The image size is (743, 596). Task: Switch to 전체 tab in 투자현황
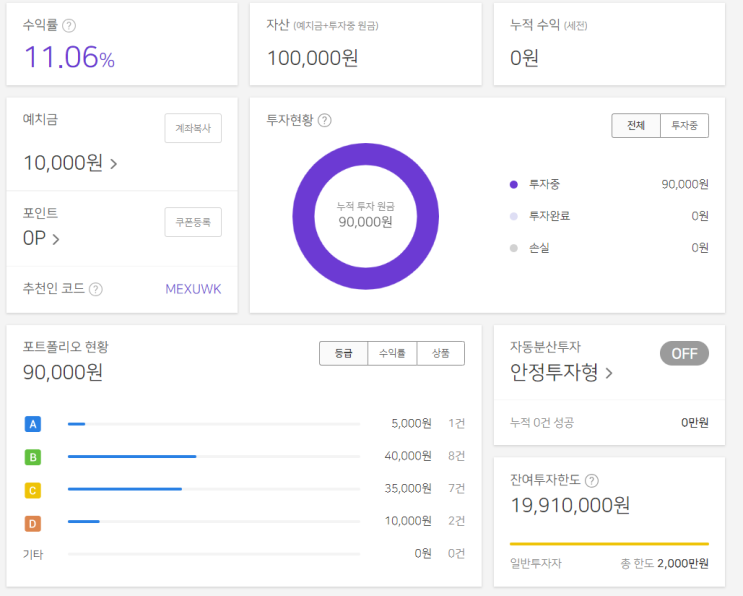635,126
